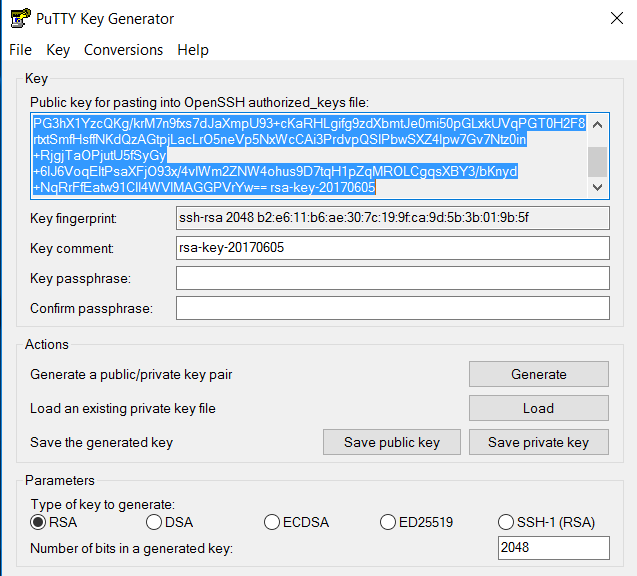Click the Load button
This screenshot has width=637, height=576.
pyautogui.click(x=539, y=408)
